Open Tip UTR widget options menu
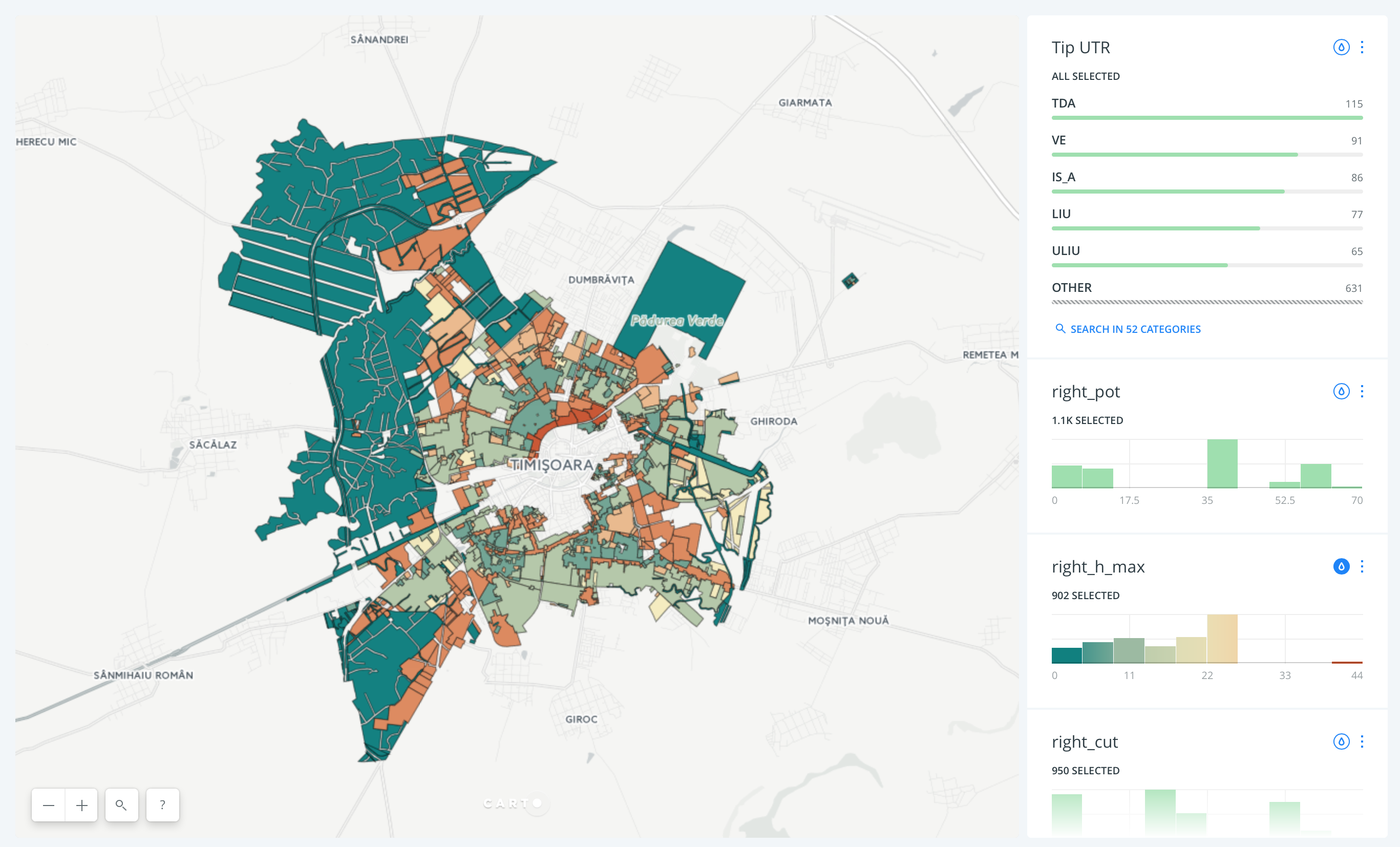 pos(1362,47)
